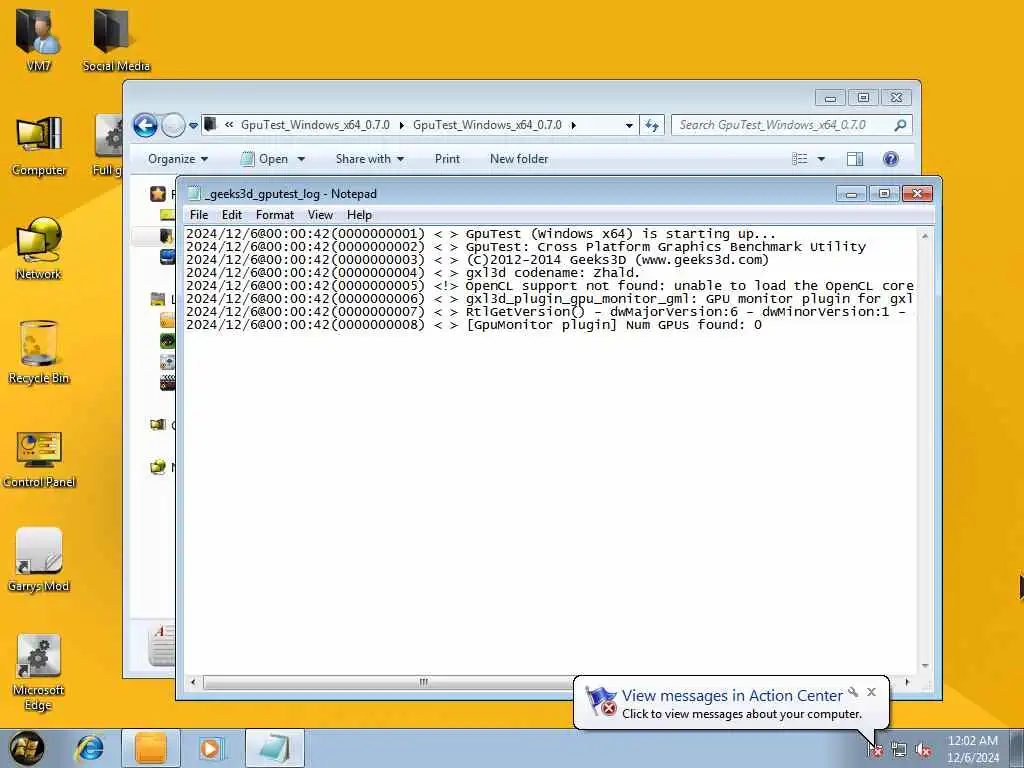This screenshot has height=768, width=1024.
Task: Click the Explorer Back arrow button
Action: [x=145, y=125]
